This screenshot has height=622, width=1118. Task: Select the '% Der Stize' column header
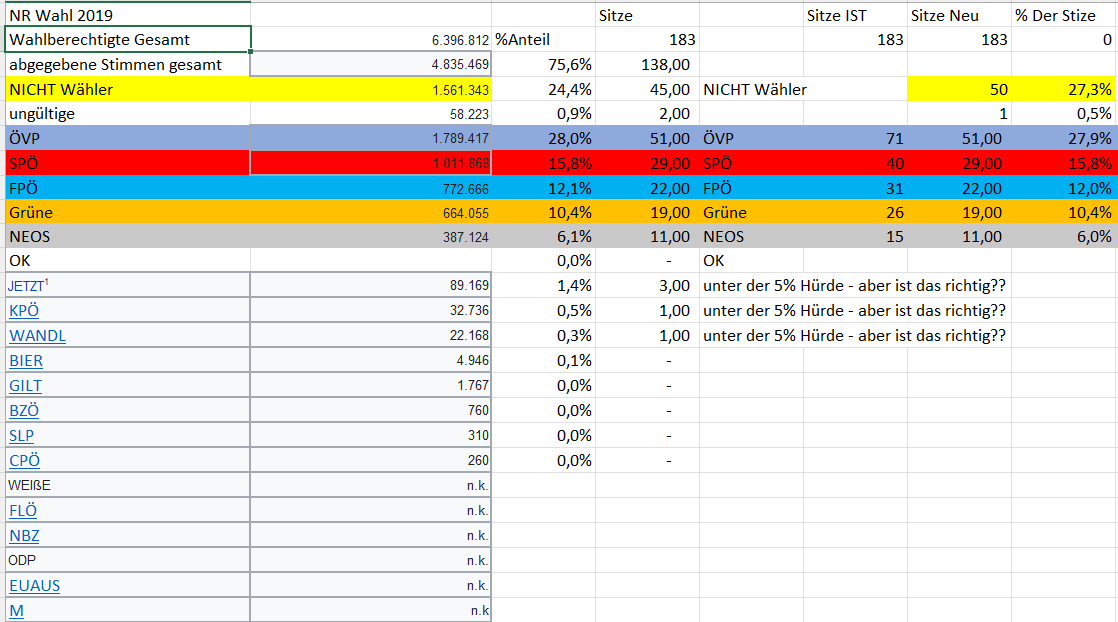tap(1064, 15)
